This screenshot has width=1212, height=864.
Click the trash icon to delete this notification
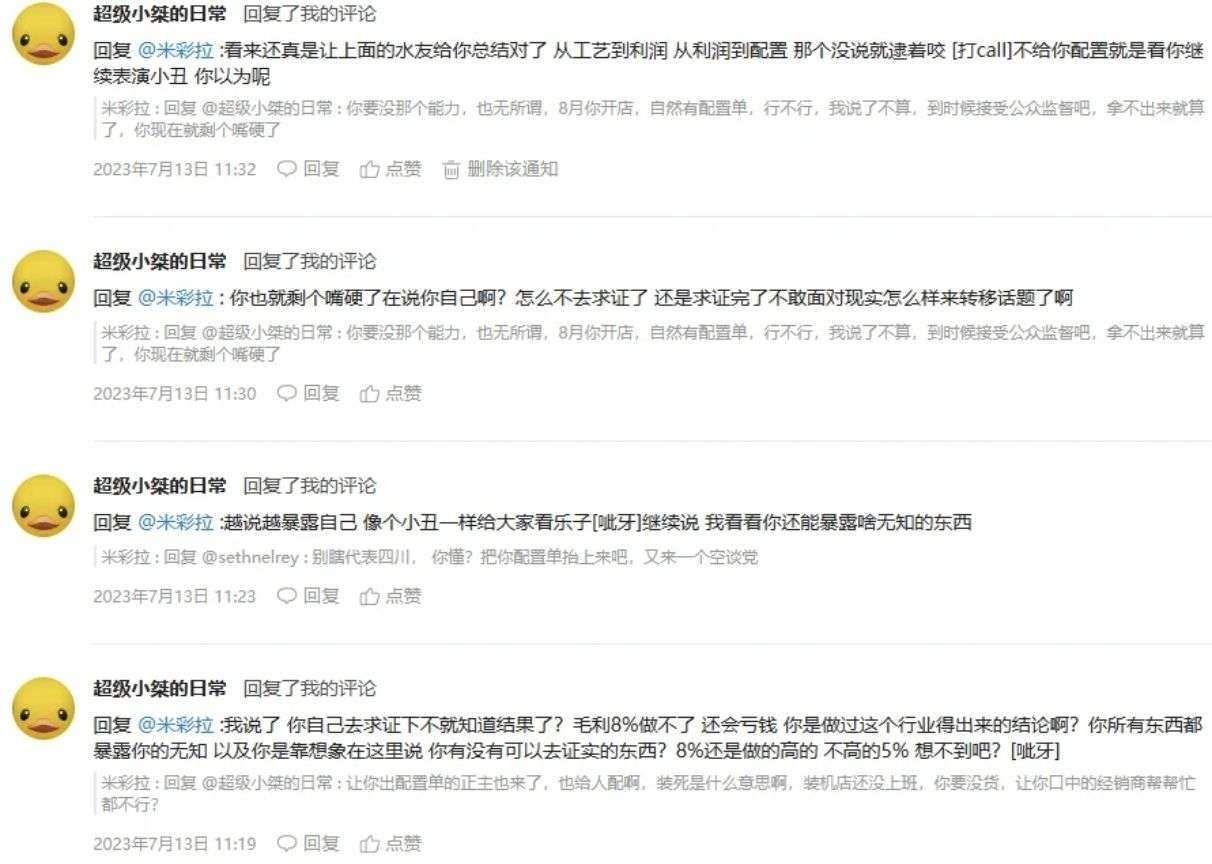pyautogui.click(x=451, y=170)
